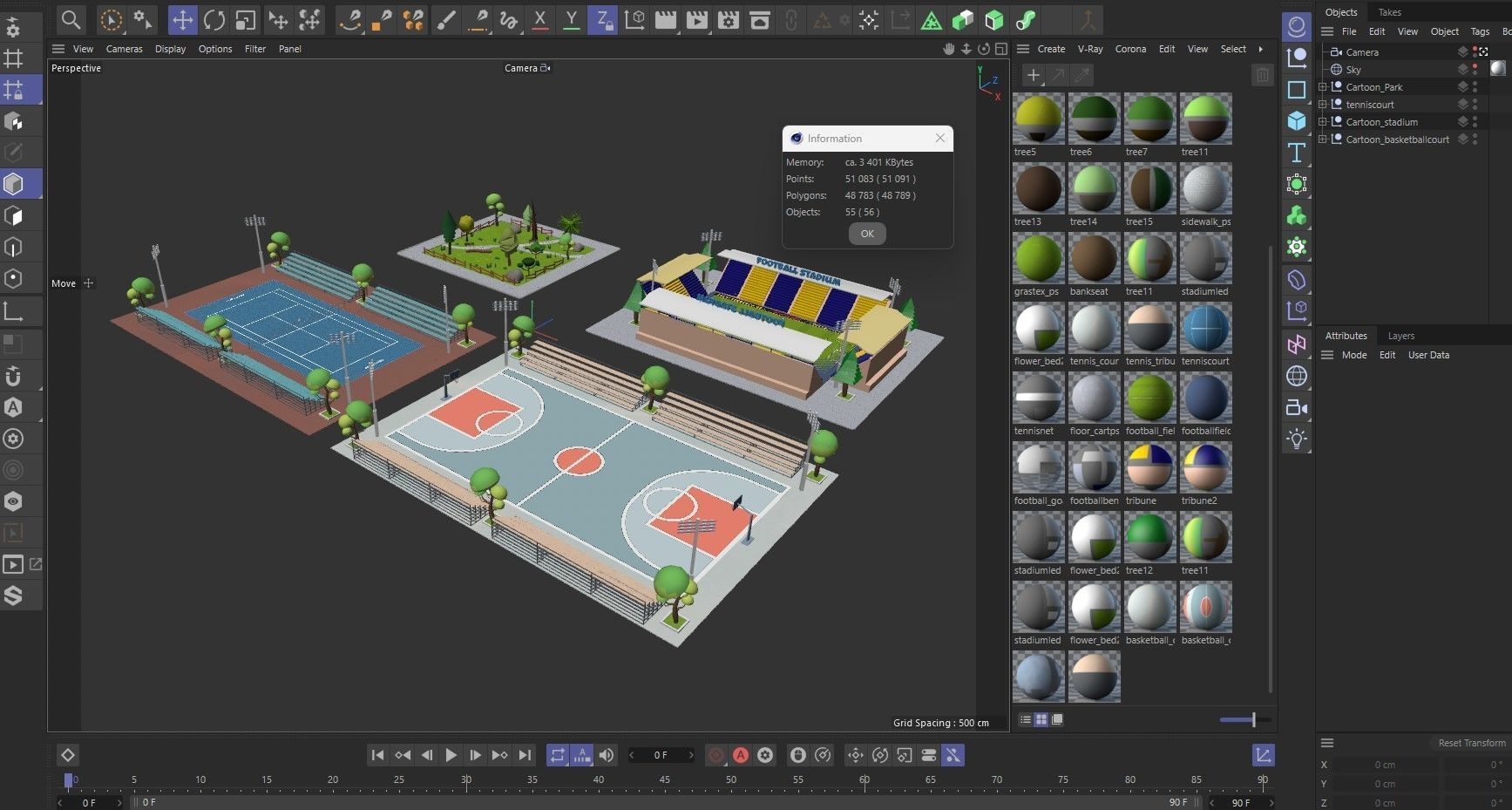Click OK in Information dialog
The height and width of the screenshot is (810, 1512).
tap(867, 234)
